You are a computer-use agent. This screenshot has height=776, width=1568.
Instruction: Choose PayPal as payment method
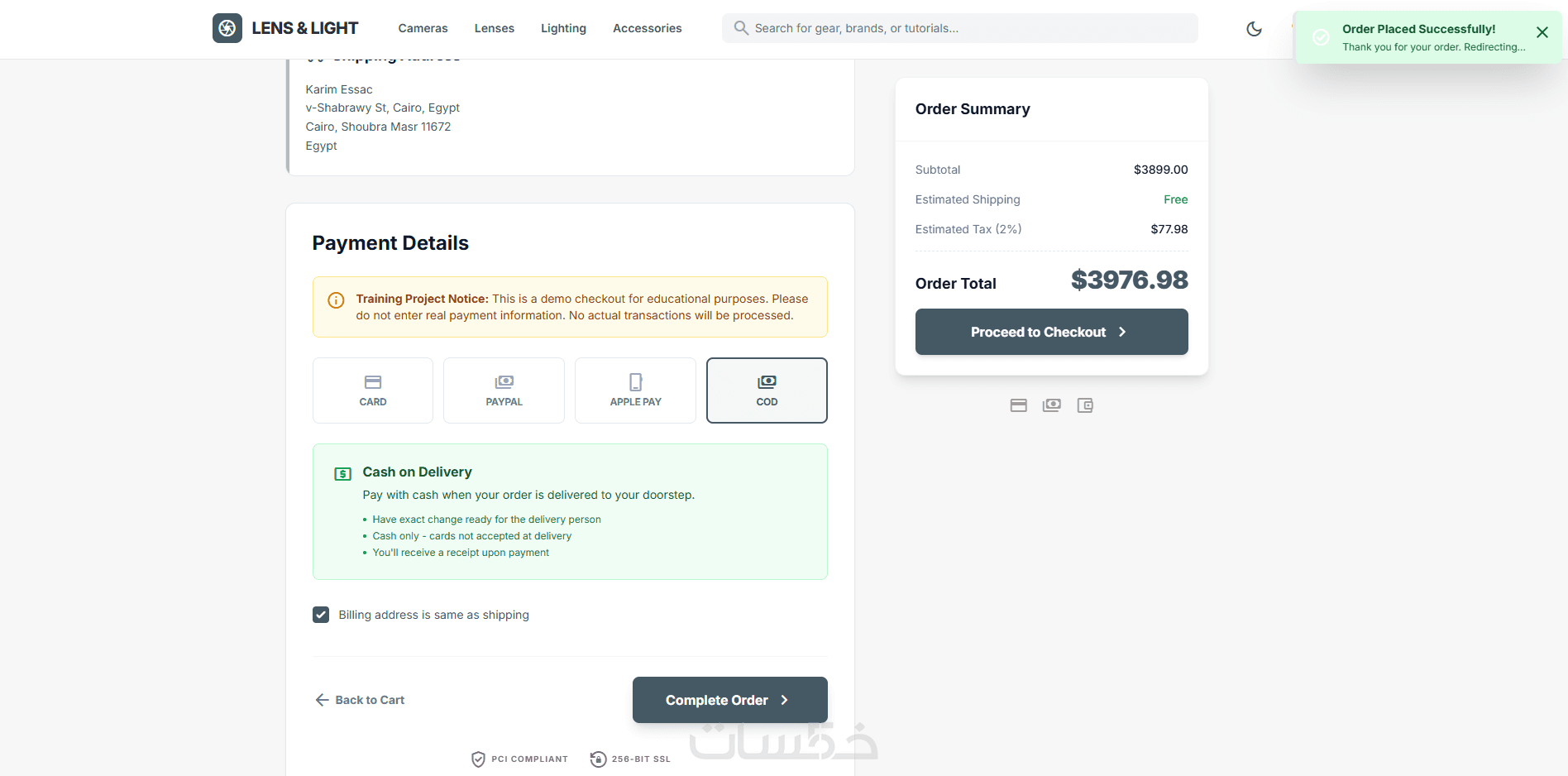pyautogui.click(x=504, y=390)
